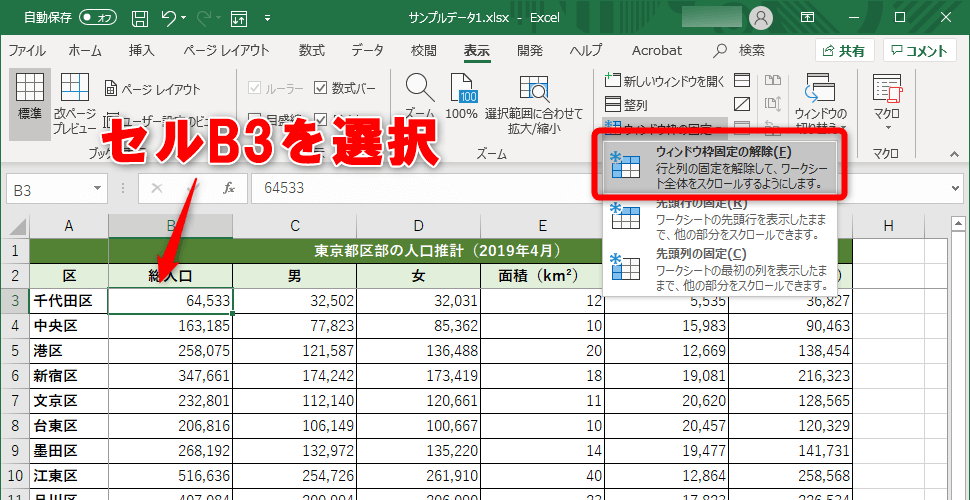
Task: Click the insert function fx icon
Action: point(228,188)
